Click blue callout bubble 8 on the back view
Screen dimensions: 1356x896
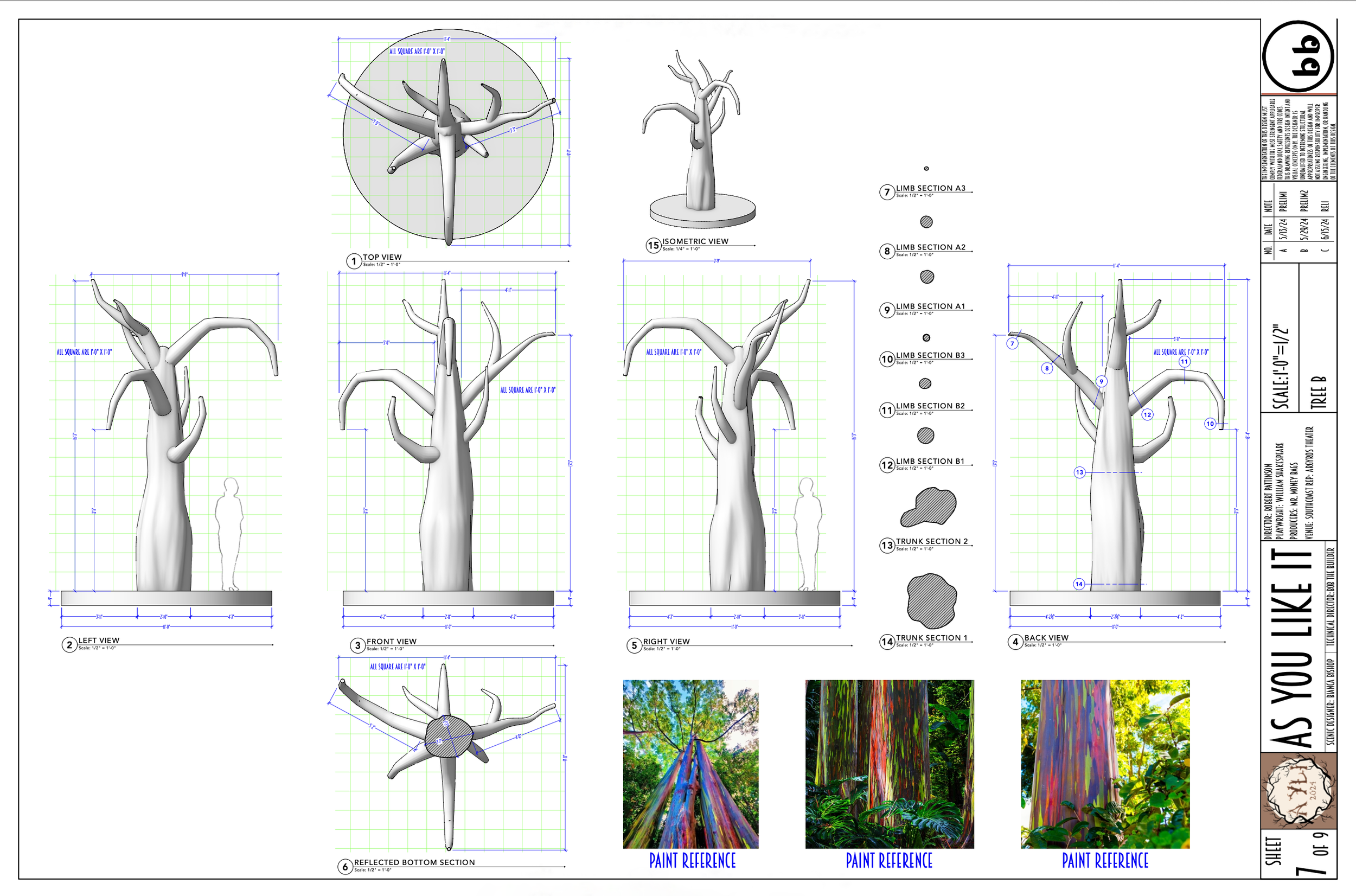pos(1047,369)
